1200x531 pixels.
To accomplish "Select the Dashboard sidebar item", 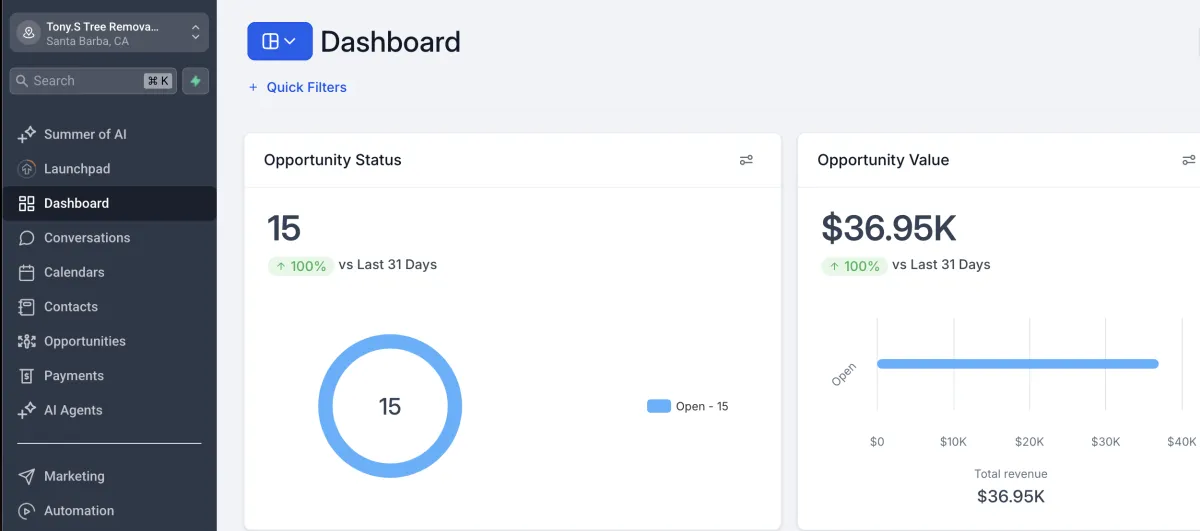I will 109,203.
